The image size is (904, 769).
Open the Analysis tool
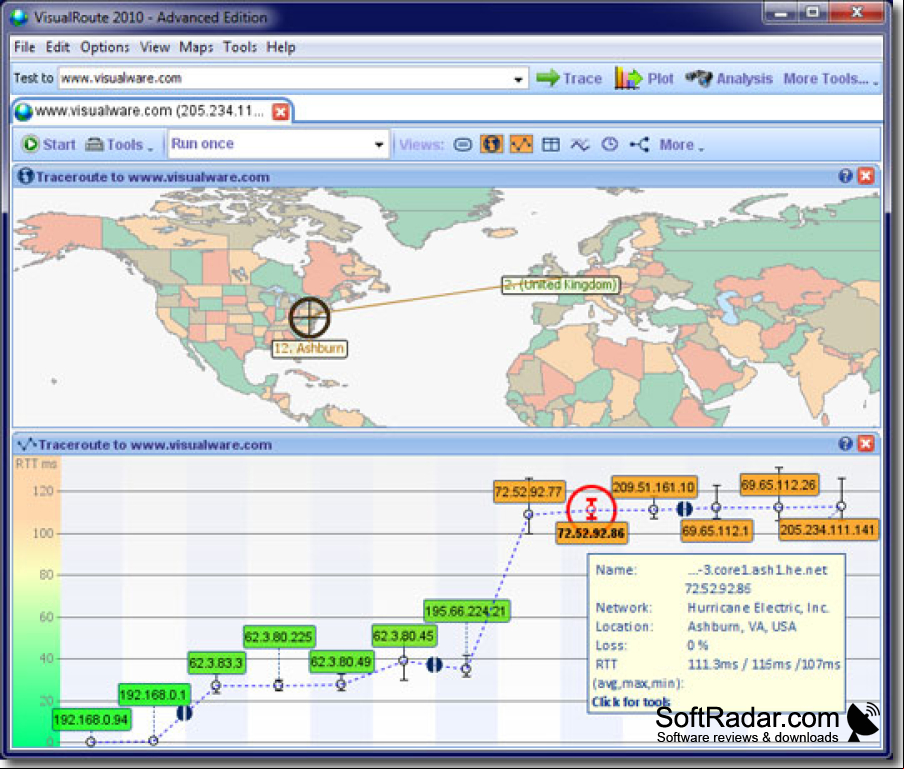point(729,78)
